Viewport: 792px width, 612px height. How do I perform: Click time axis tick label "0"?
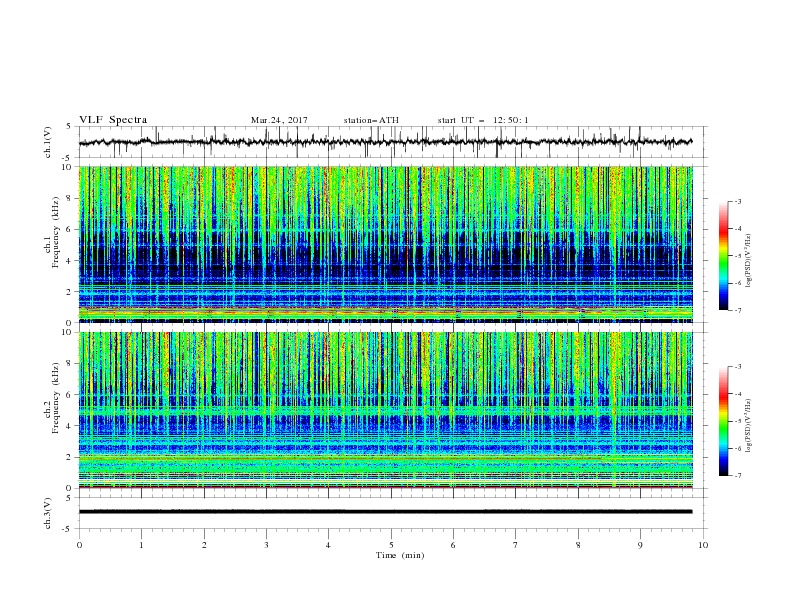tap(79, 545)
